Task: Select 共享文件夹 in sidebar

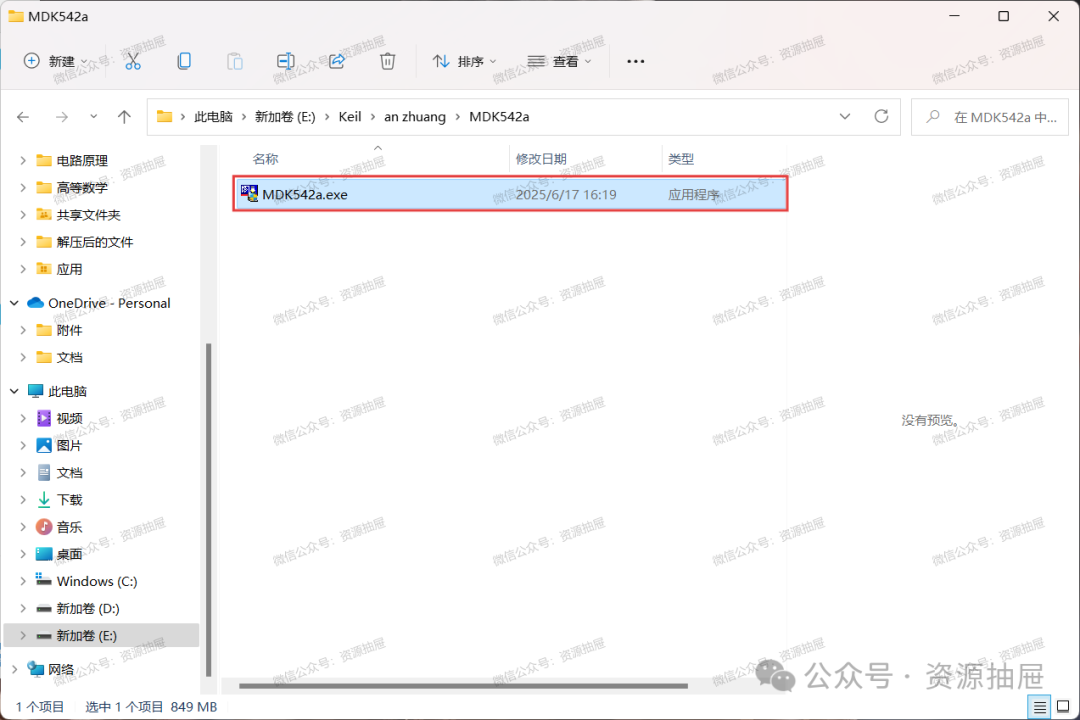Action: tap(88, 215)
